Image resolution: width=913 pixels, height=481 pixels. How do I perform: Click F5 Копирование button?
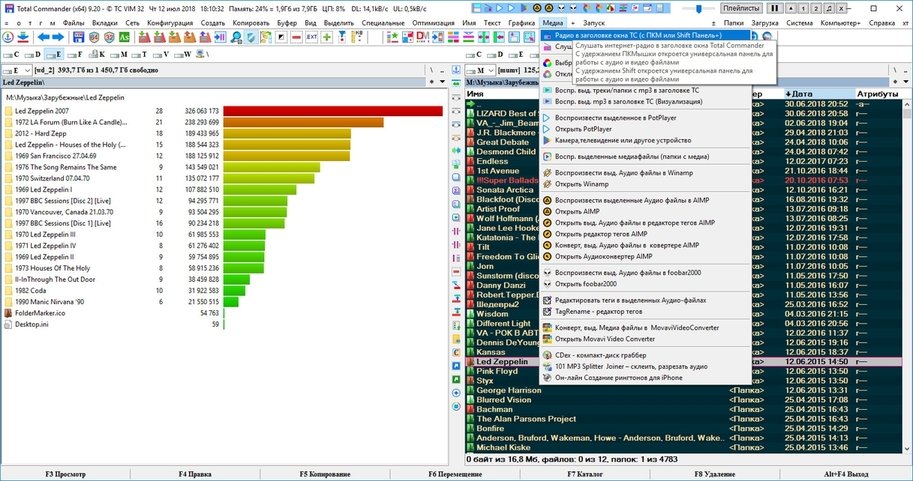tap(324, 474)
